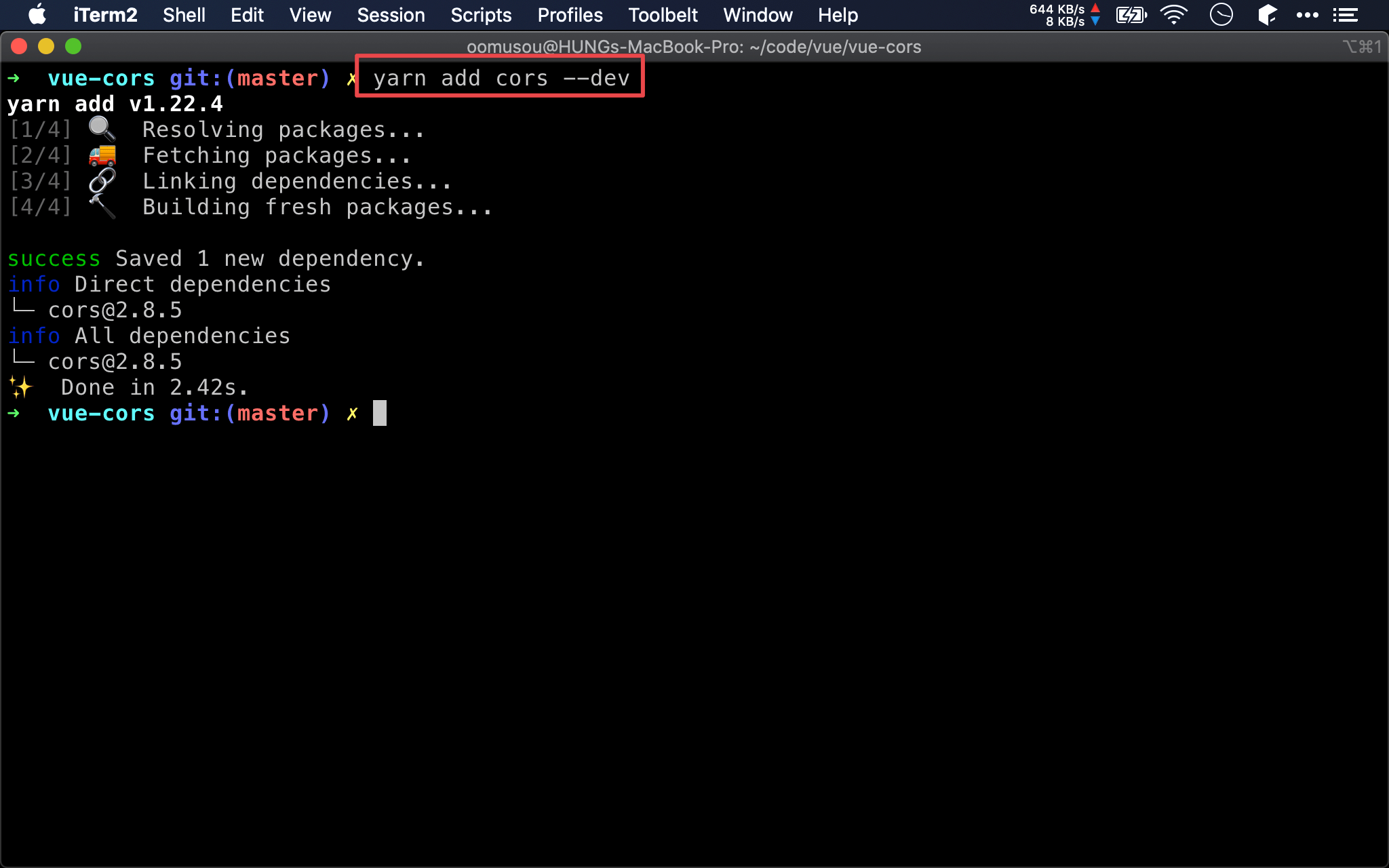Click cors@2.8.5 under All dependencies
Image resolution: width=1389 pixels, height=868 pixels.
(x=115, y=361)
